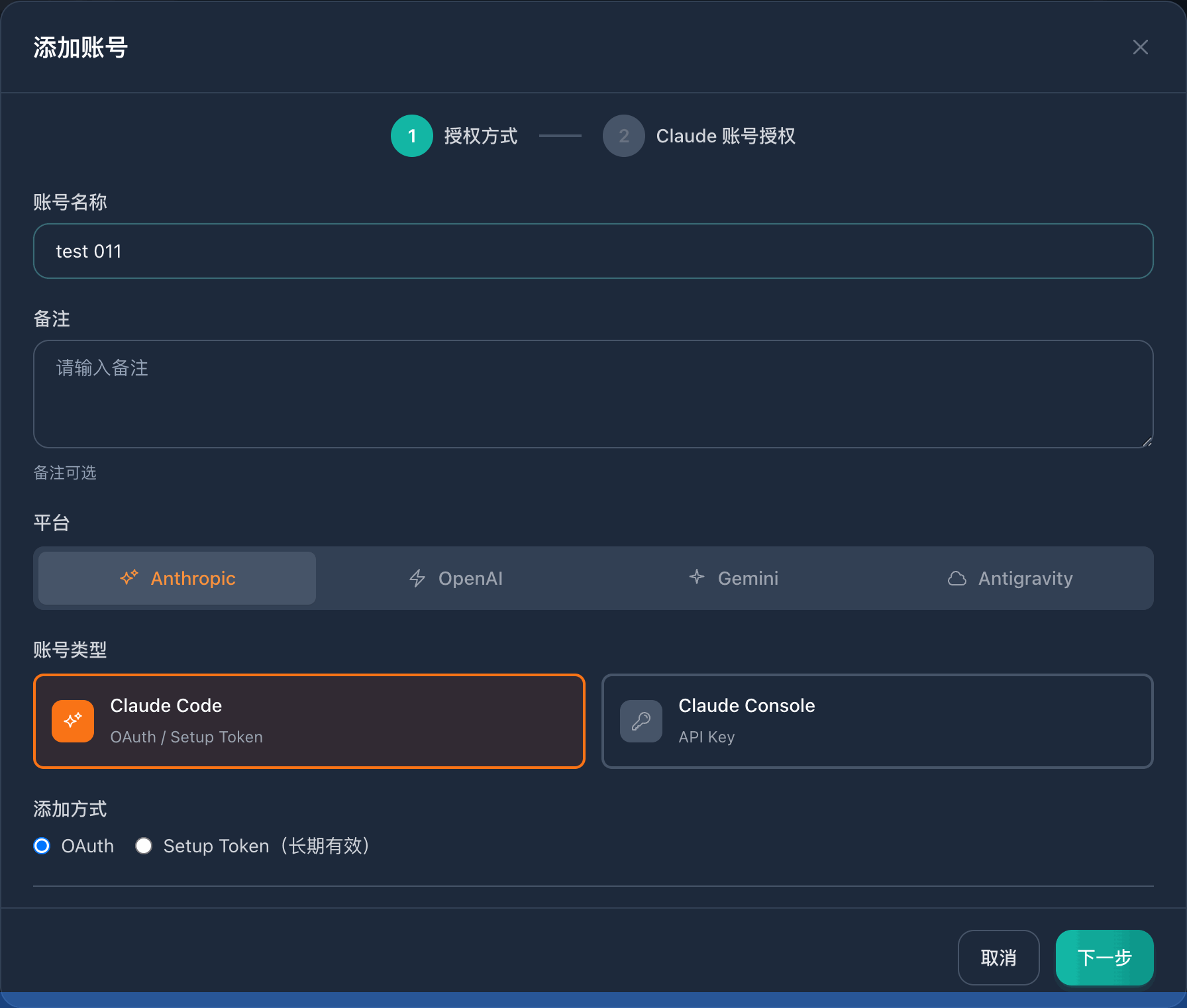Click the Claude Console key icon

(641, 721)
